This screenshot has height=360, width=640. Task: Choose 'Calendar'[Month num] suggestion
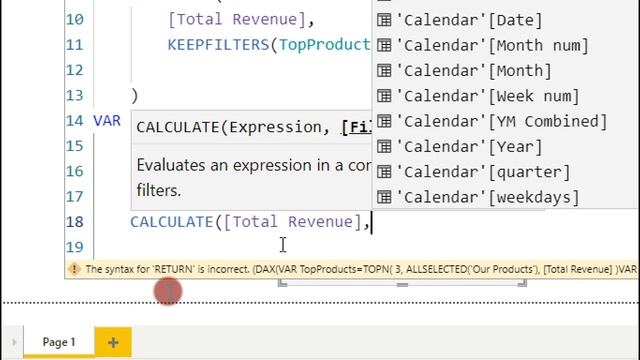[x=506, y=45]
